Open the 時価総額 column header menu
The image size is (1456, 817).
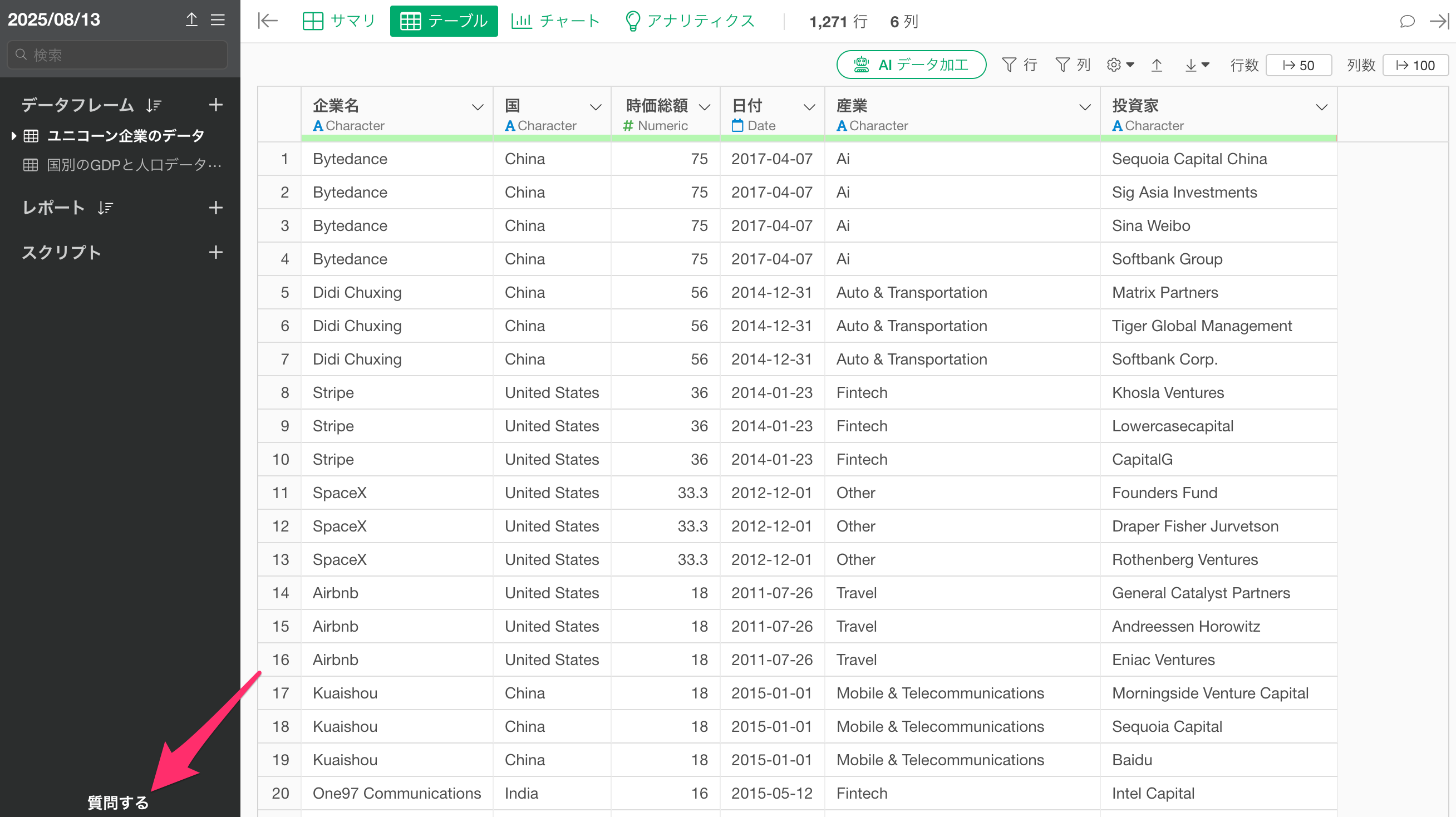(704, 107)
